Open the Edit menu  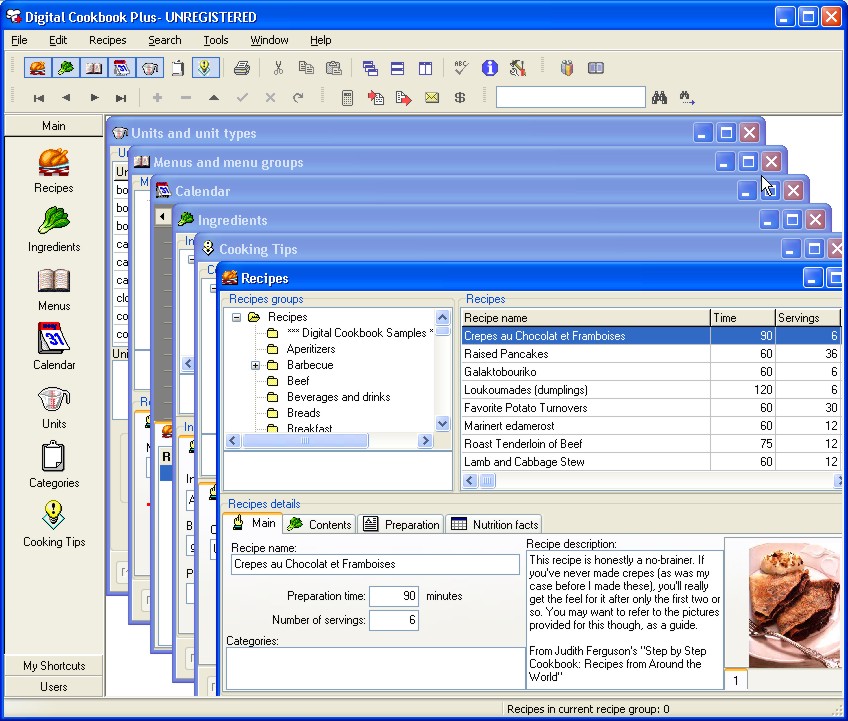point(58,40)
